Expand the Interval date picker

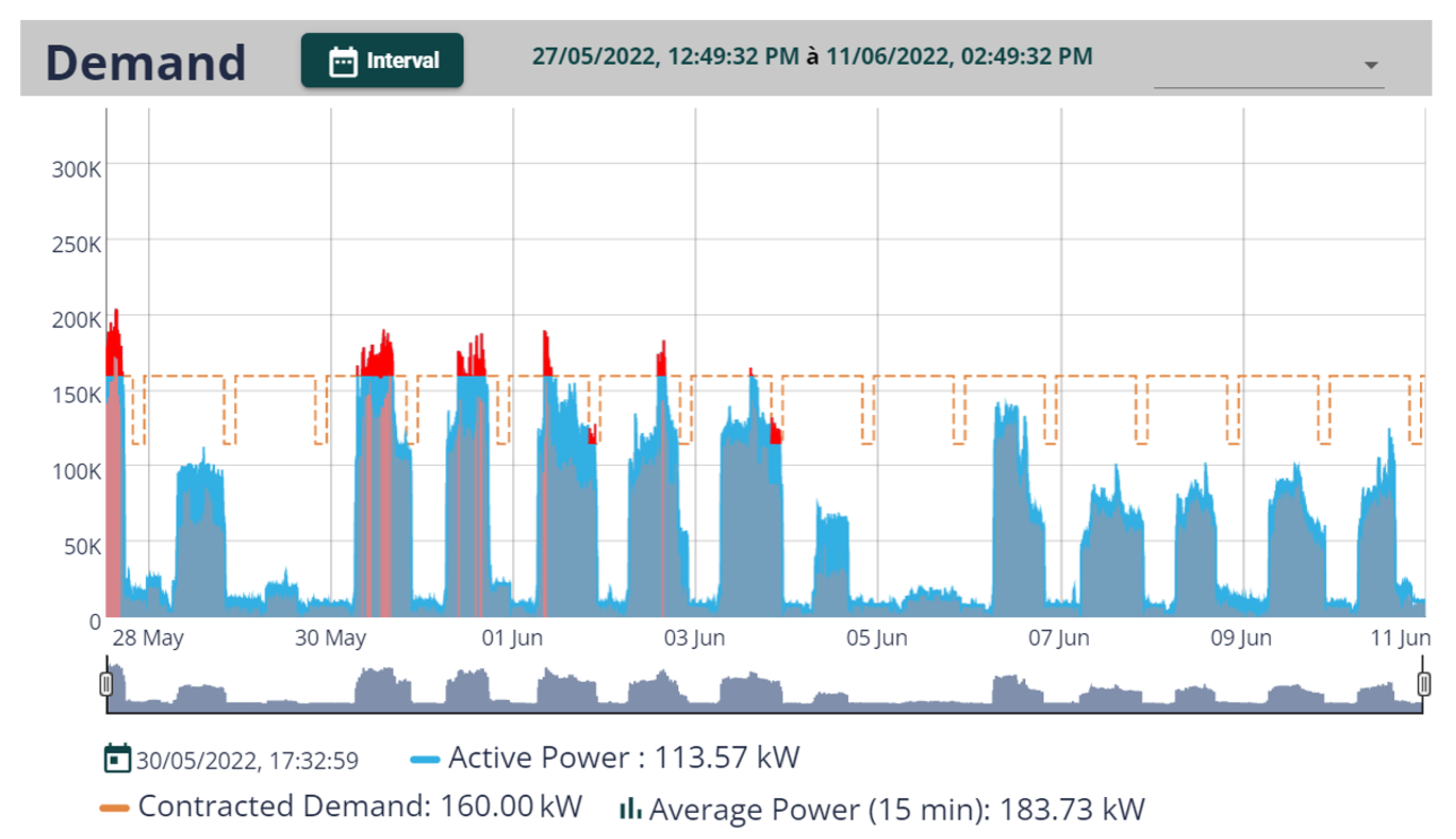click(x=382, y=60)
